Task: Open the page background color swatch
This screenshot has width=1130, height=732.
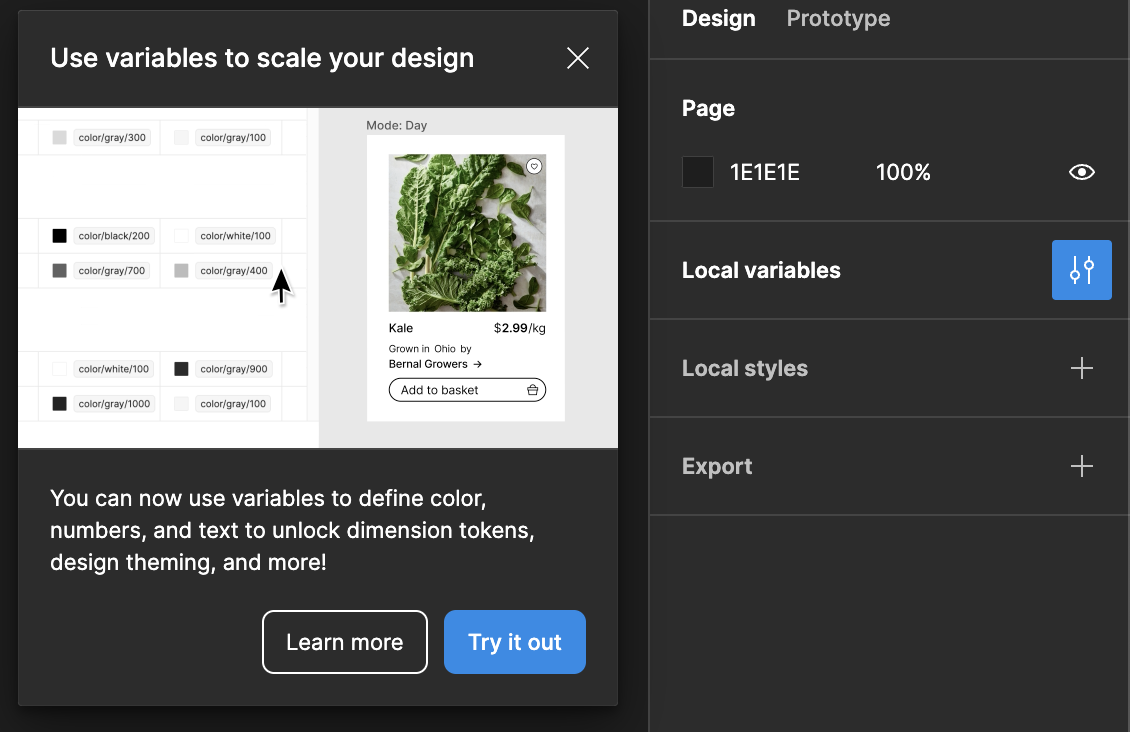Action: point(698,172)
